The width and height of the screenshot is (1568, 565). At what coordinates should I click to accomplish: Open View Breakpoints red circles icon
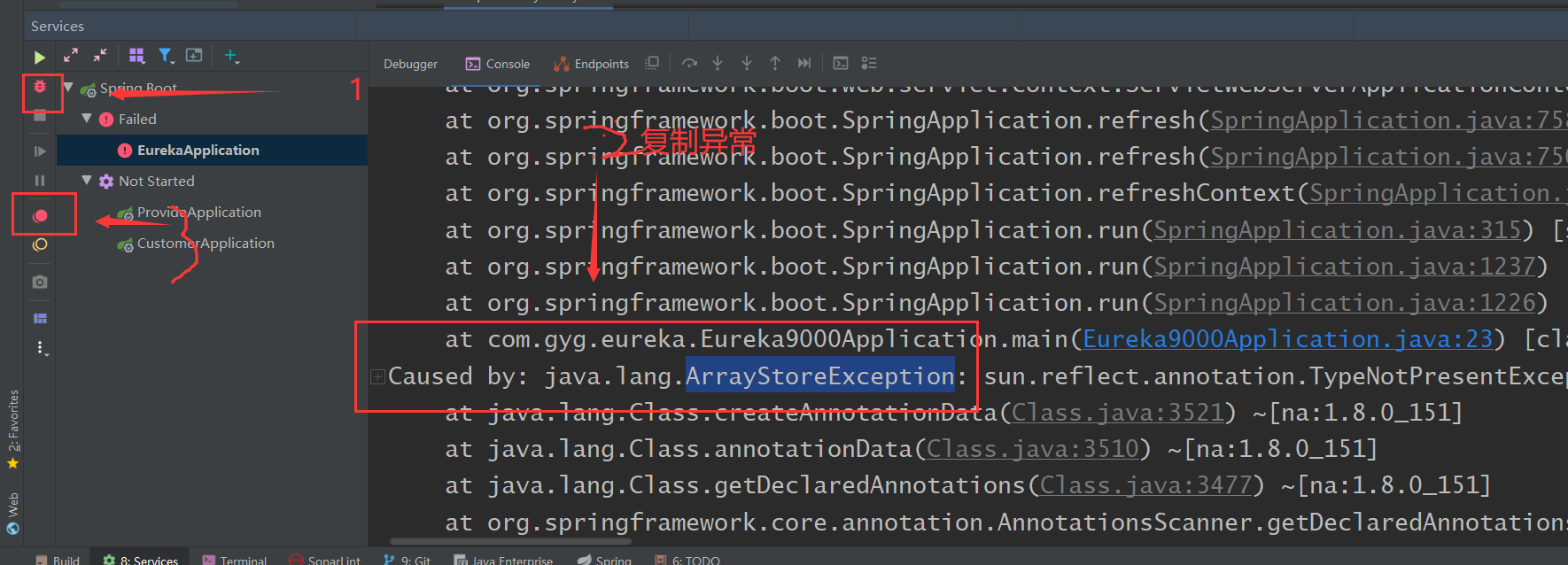point(40,216)
